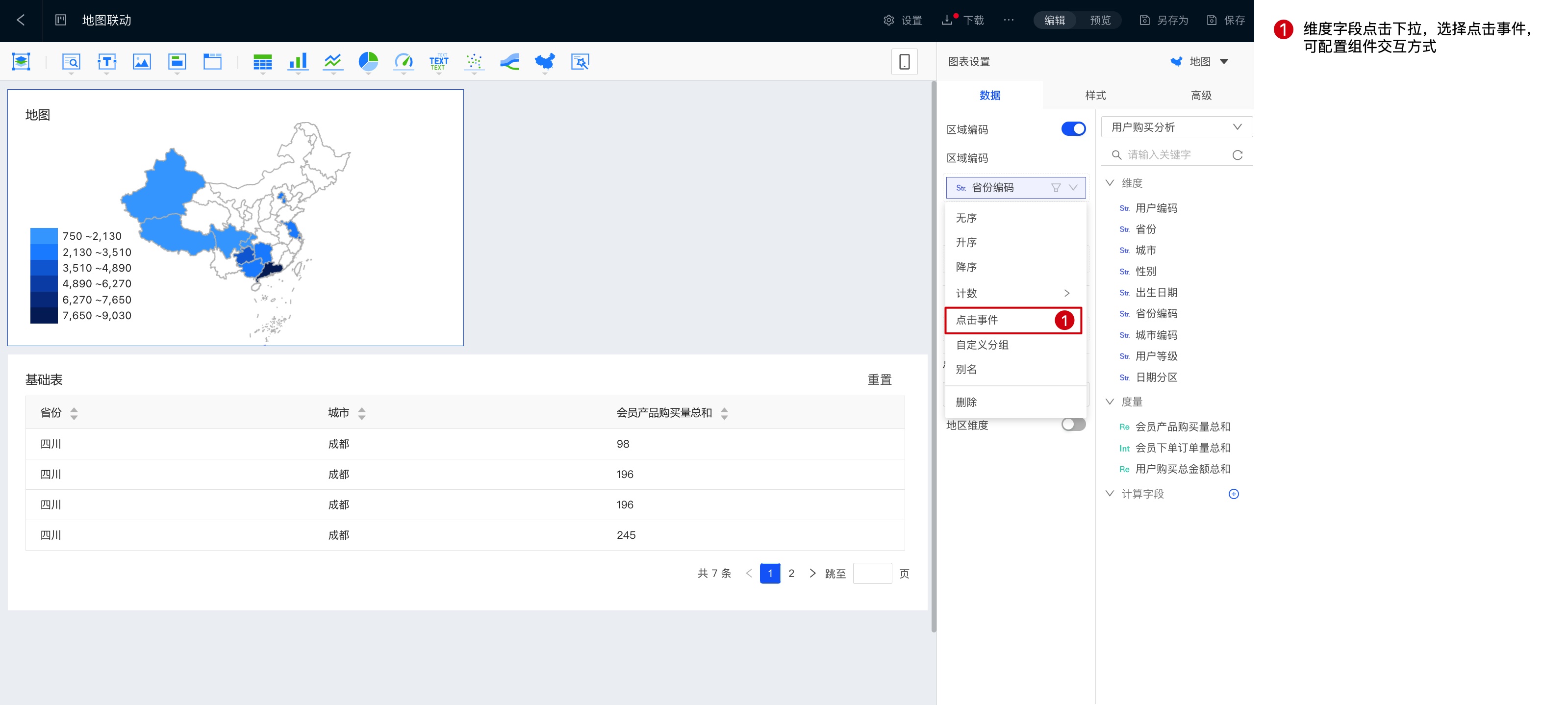Click the custom chart cursor icon
1568x705 pixels.
pyautogui.click(x=580, y=61)
